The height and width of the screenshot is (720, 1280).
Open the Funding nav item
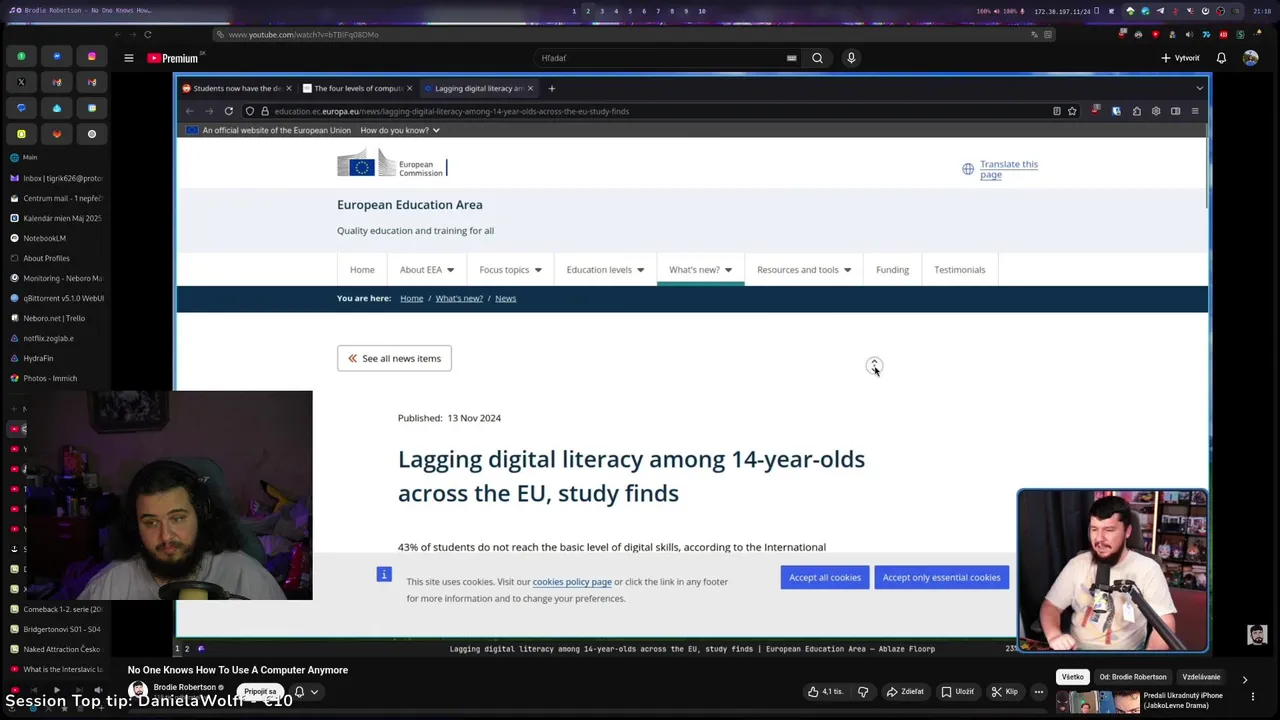(x=892, y=269)
